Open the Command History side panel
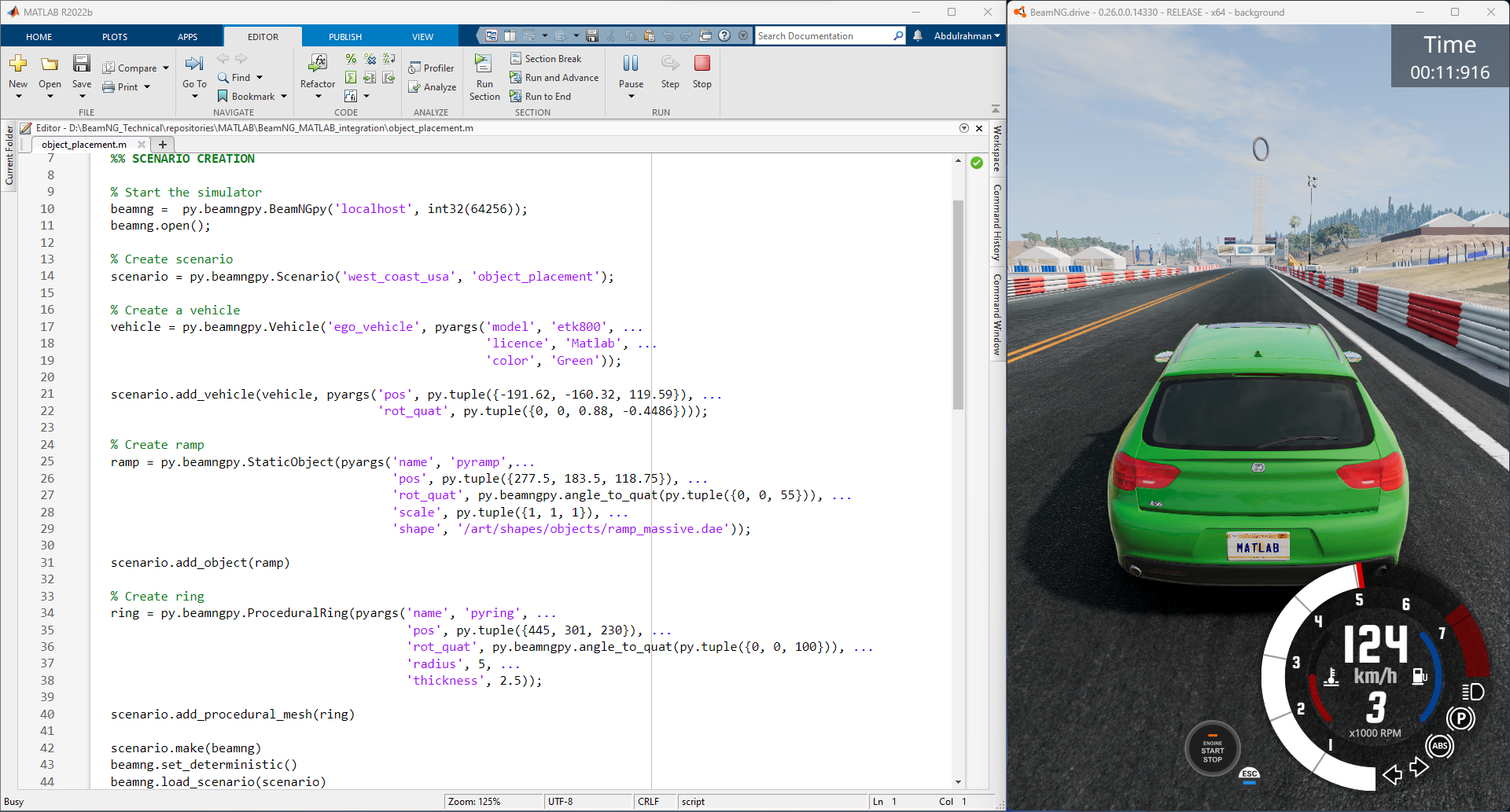The height and width of the screenshot is (812, 1510). (997, 223)
